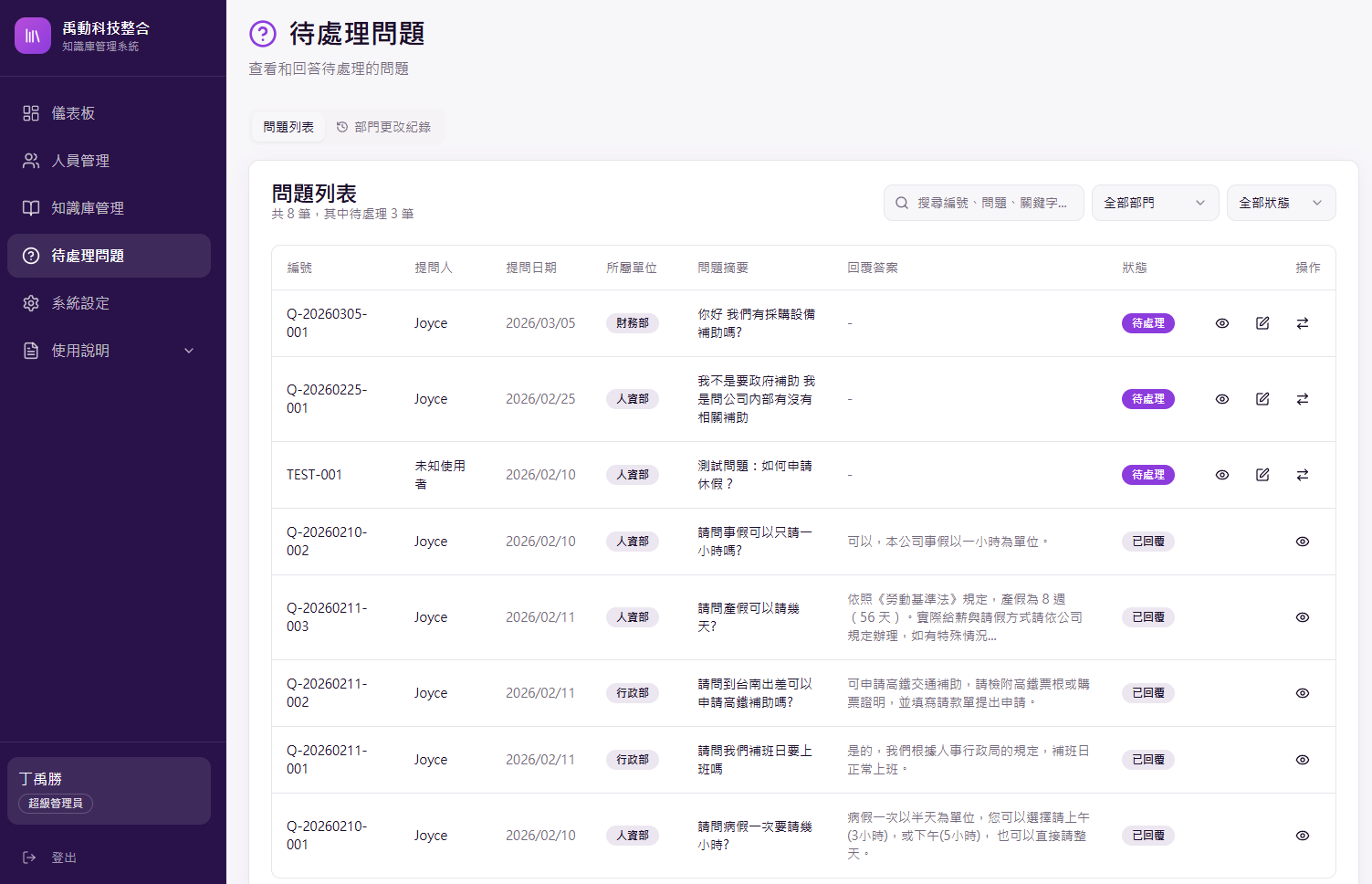Transfer department for Q-20260305-001
Screen dimensions: 1372x884
[x=1303, y=323]
